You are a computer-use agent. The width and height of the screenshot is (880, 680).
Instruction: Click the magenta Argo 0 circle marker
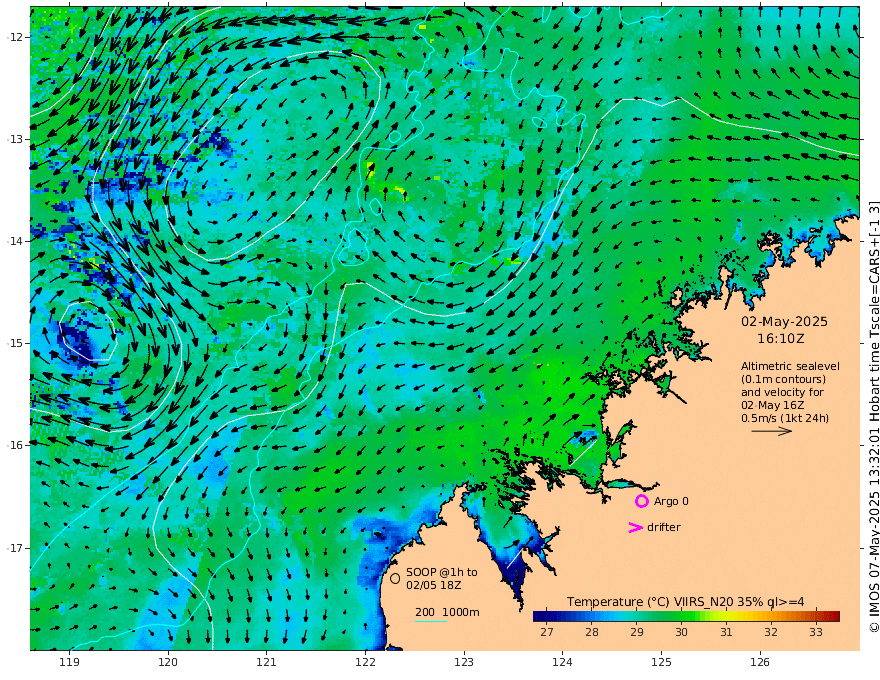641,501
